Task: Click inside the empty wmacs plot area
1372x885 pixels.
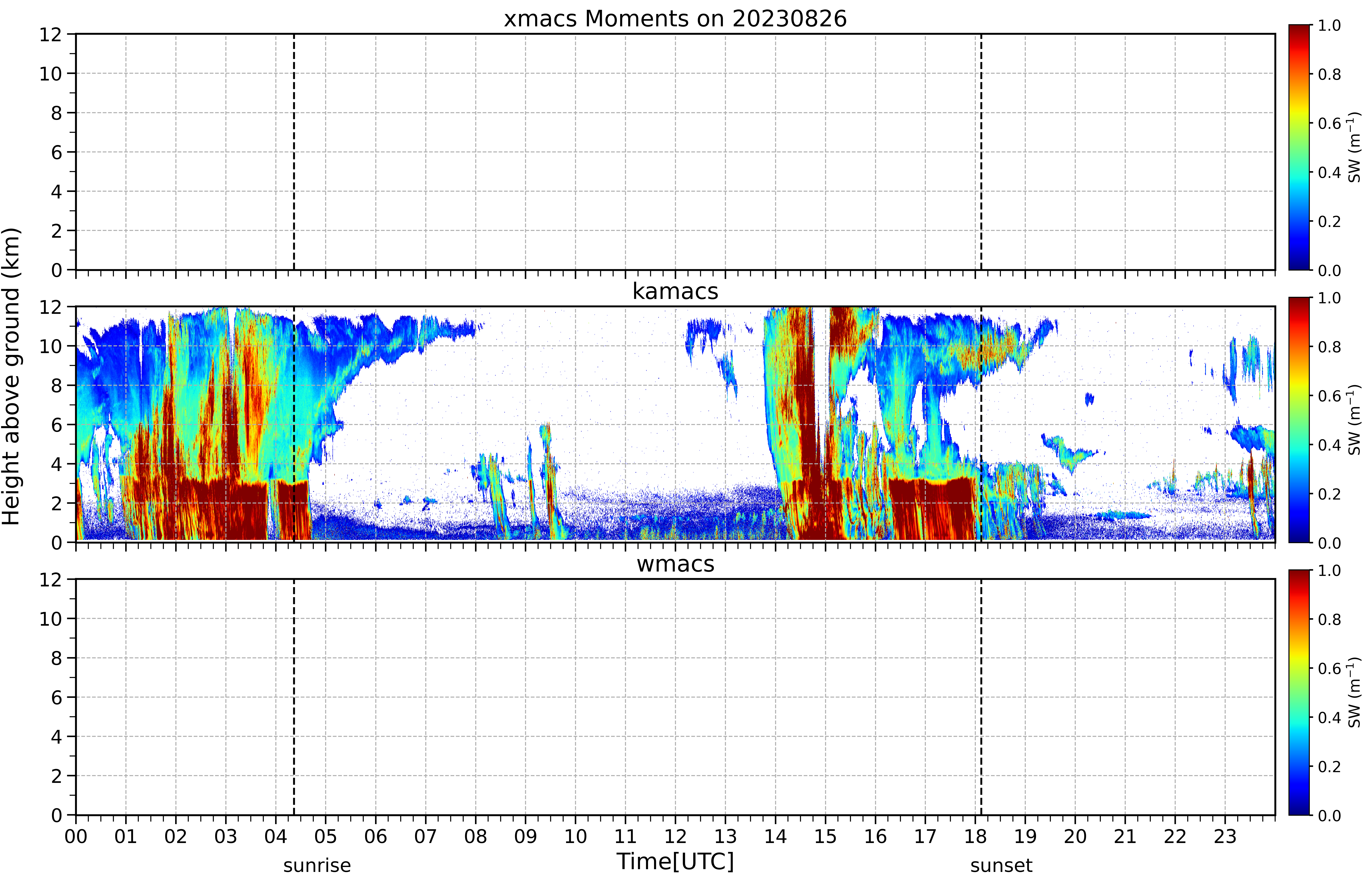Action: pos(675,697)
